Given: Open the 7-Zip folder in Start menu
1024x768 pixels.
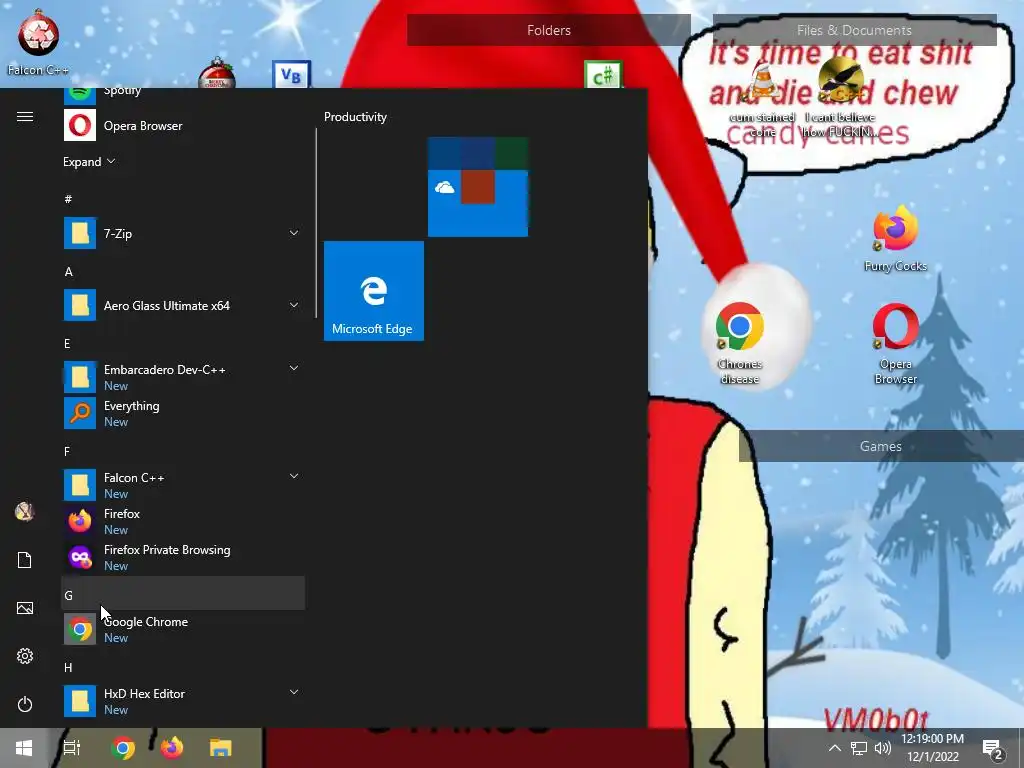Looking at the screenshot, I should [183, 233].
